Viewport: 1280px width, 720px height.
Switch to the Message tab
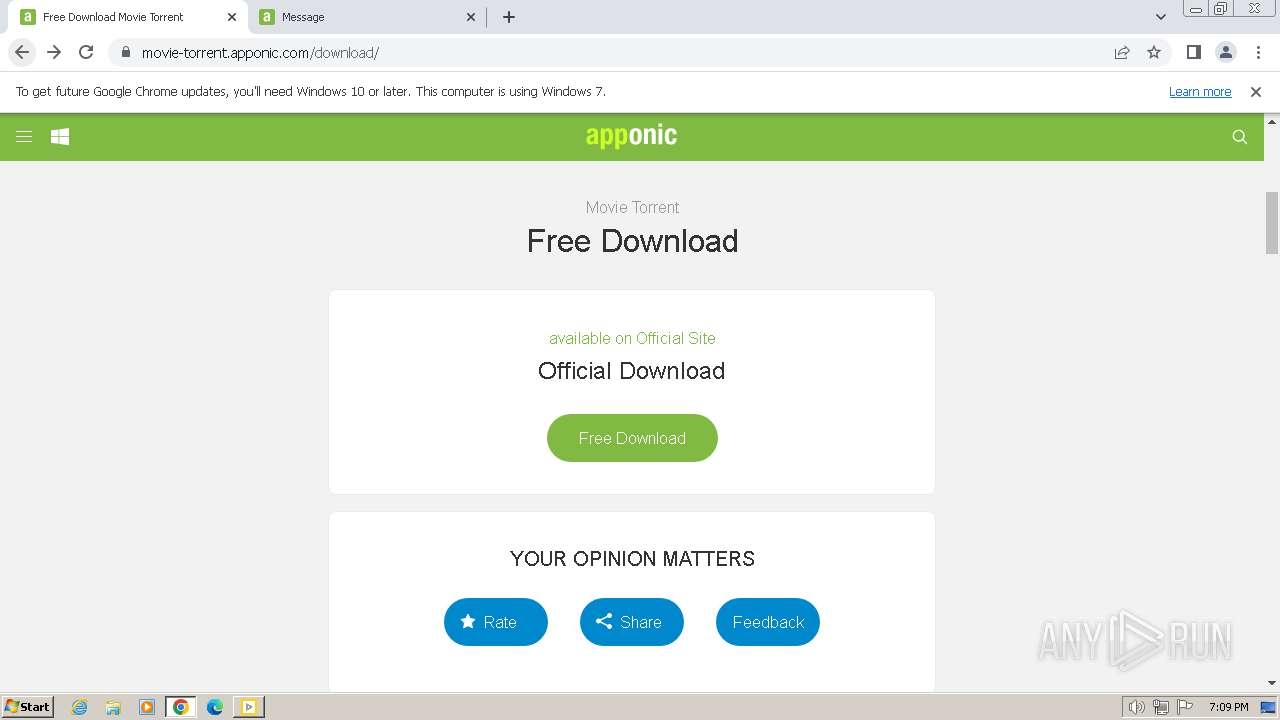[x=367, y=17]
